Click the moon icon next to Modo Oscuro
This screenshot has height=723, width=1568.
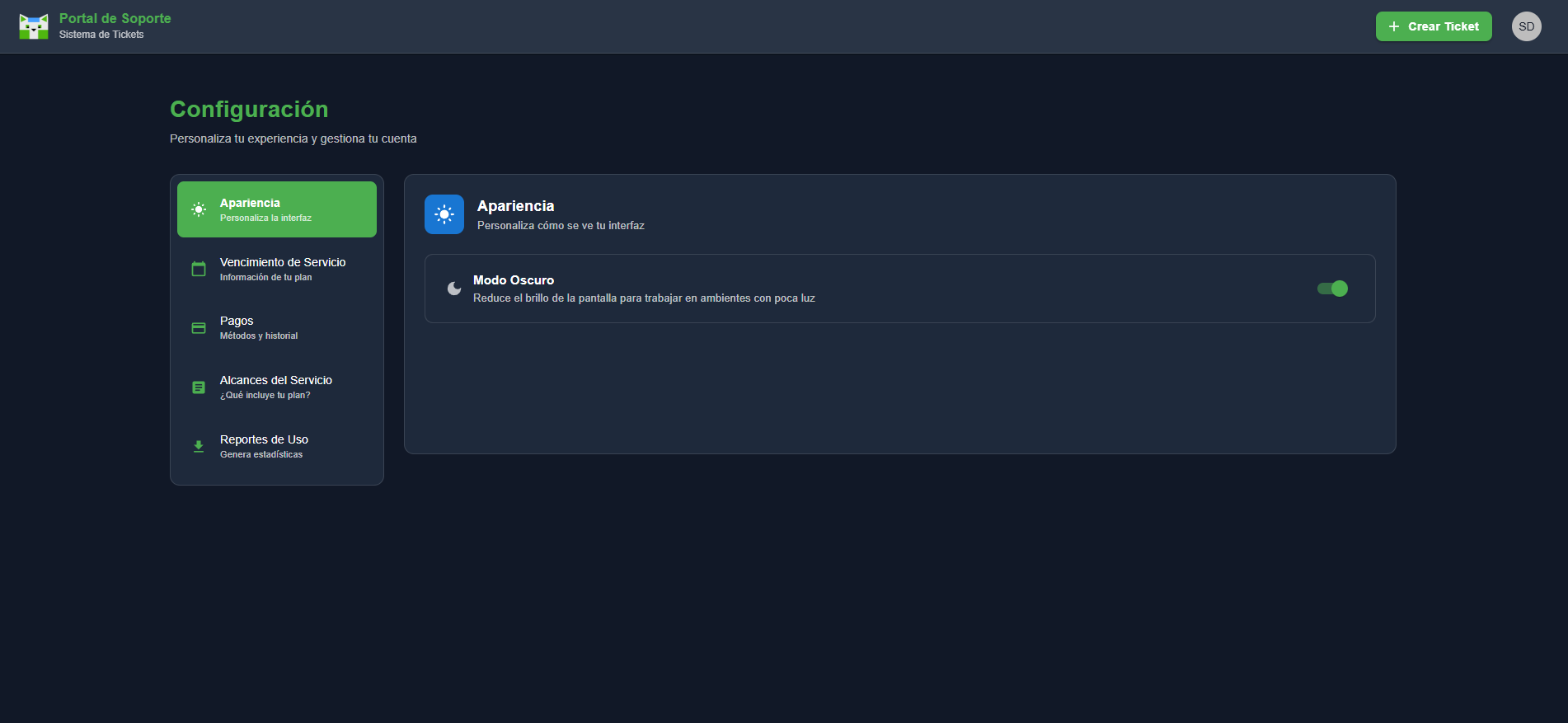pos(454,289)
